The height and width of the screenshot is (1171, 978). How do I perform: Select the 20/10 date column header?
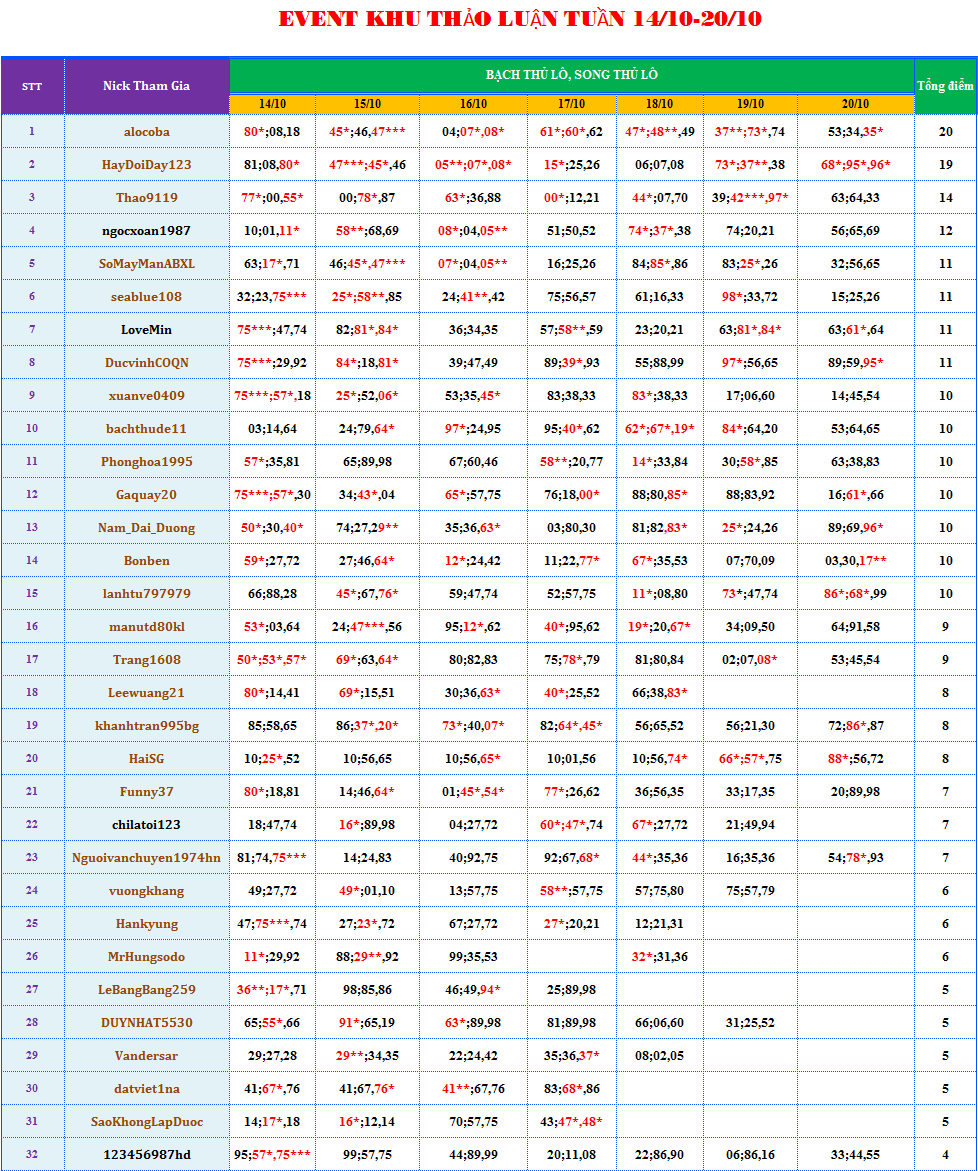pos(855,104)
